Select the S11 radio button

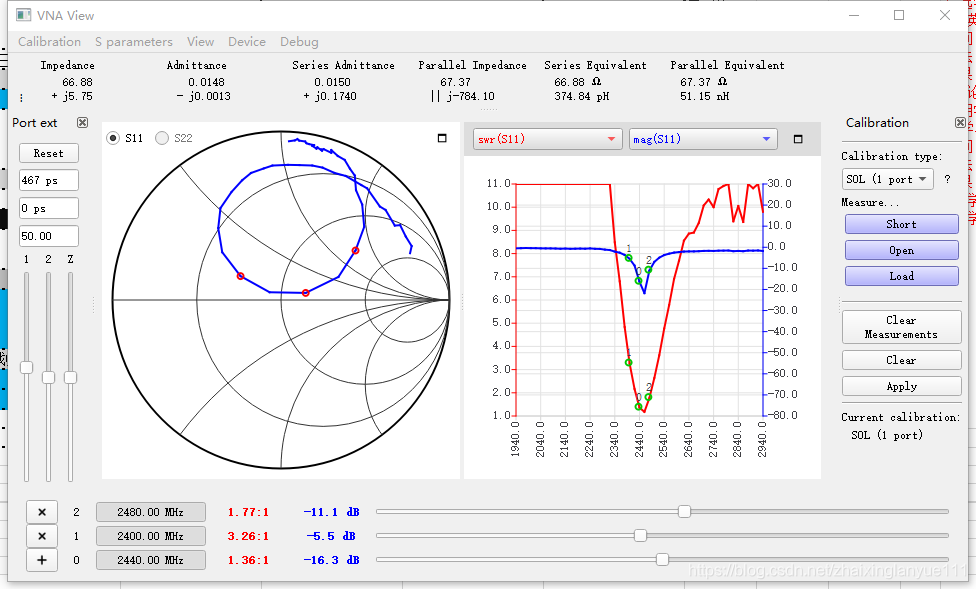[x=113, y=138]
